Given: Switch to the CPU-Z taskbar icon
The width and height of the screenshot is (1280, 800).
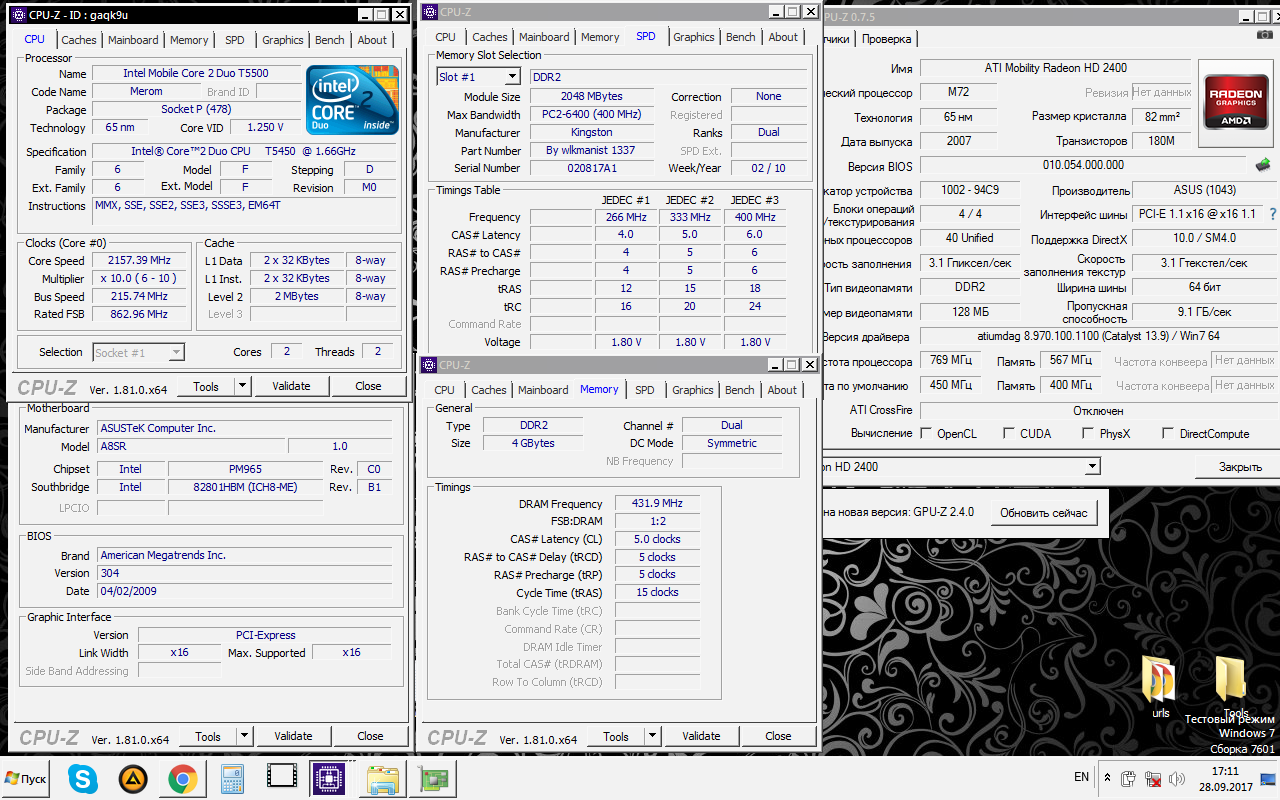Looking at the screenshot, I should (x=329, y=778).
